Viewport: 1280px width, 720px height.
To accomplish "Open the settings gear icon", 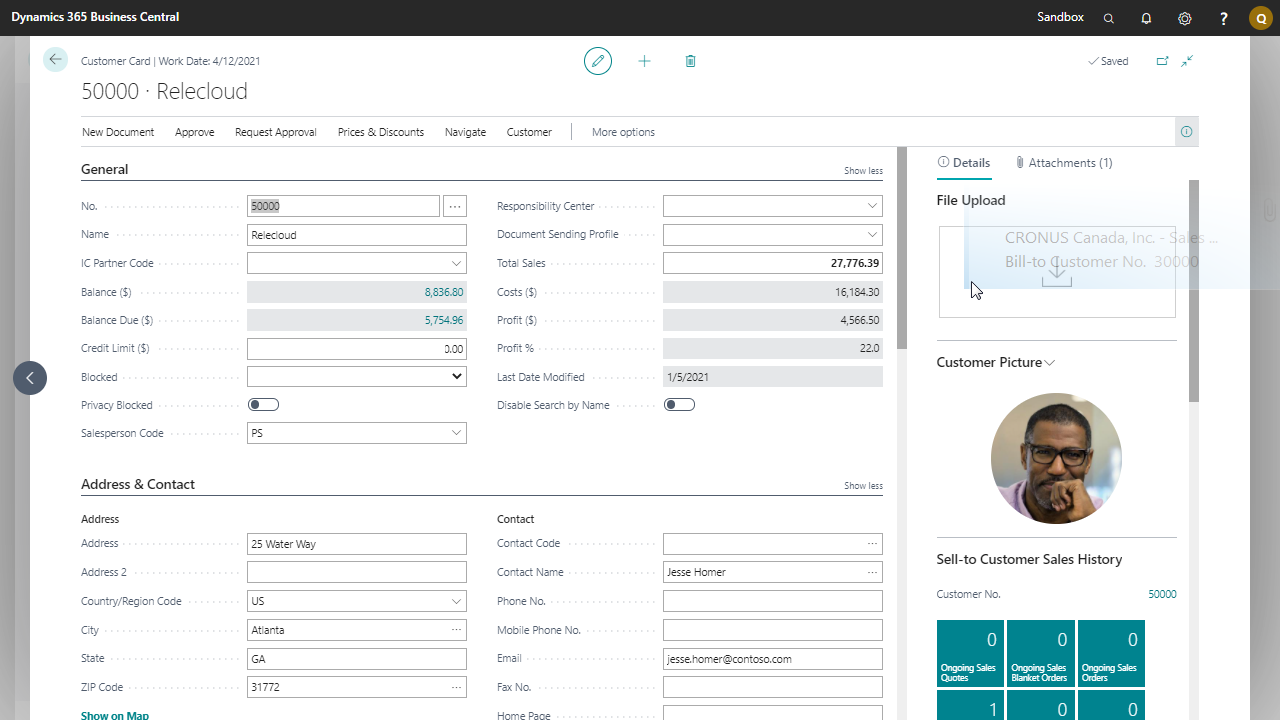I will click(1185, 18).
